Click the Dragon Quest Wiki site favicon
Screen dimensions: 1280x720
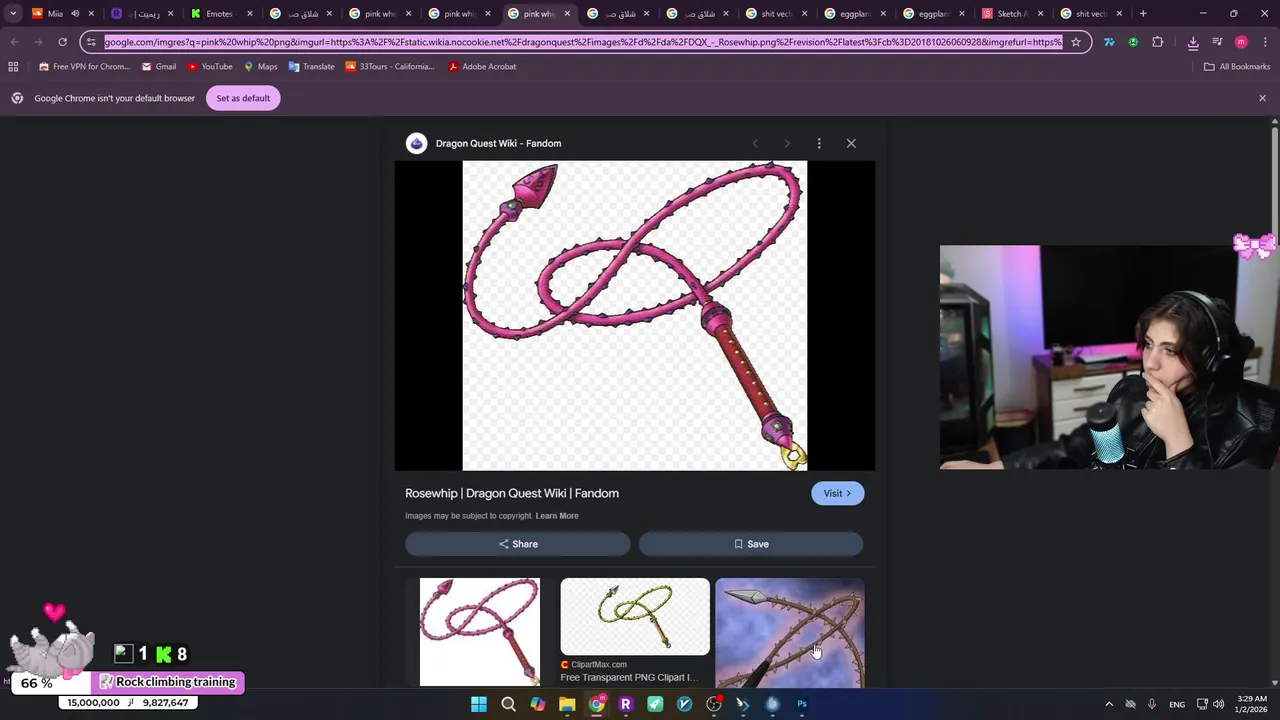click(416, 143)
